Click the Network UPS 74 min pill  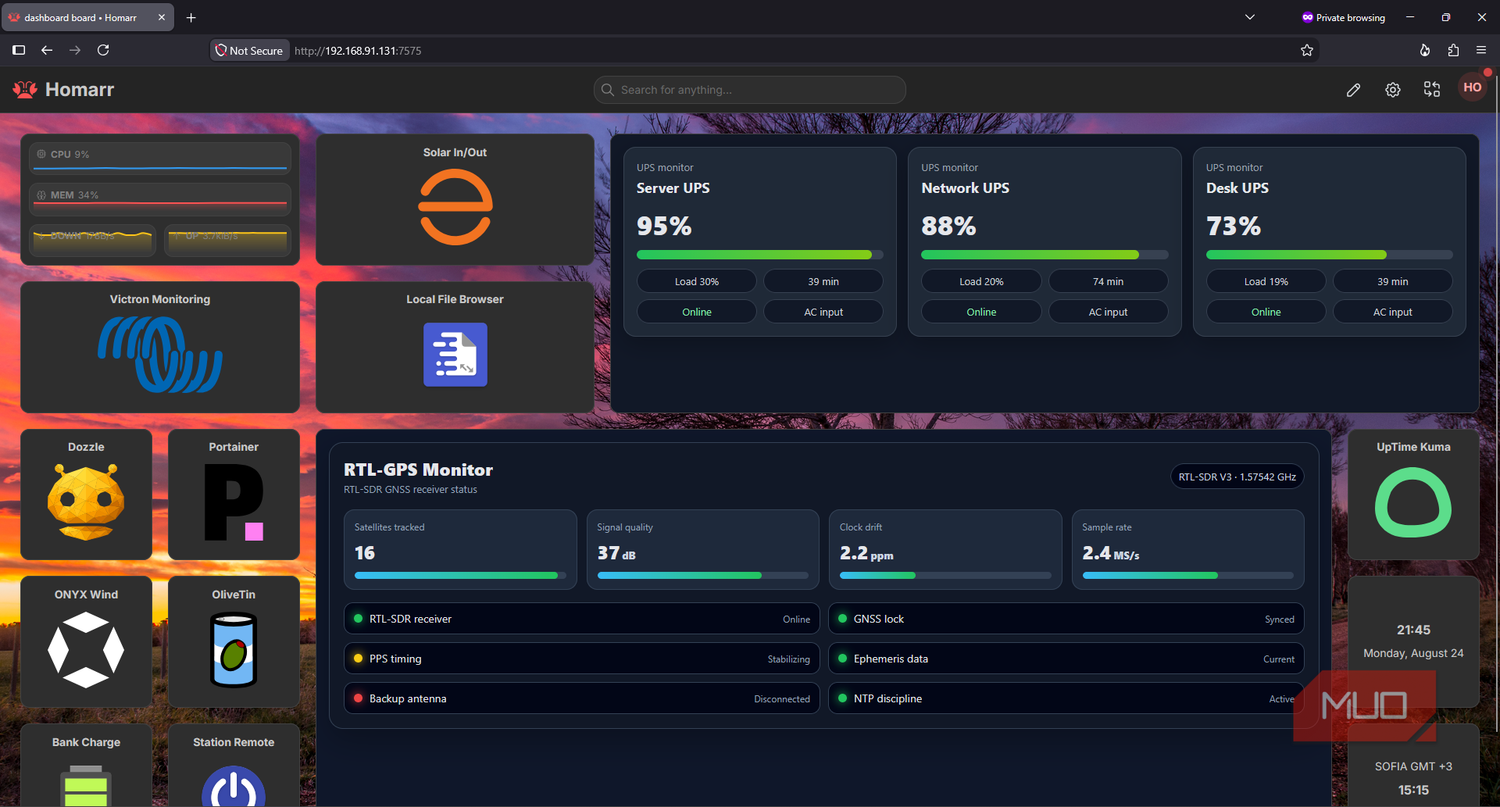pos(1108,281)
